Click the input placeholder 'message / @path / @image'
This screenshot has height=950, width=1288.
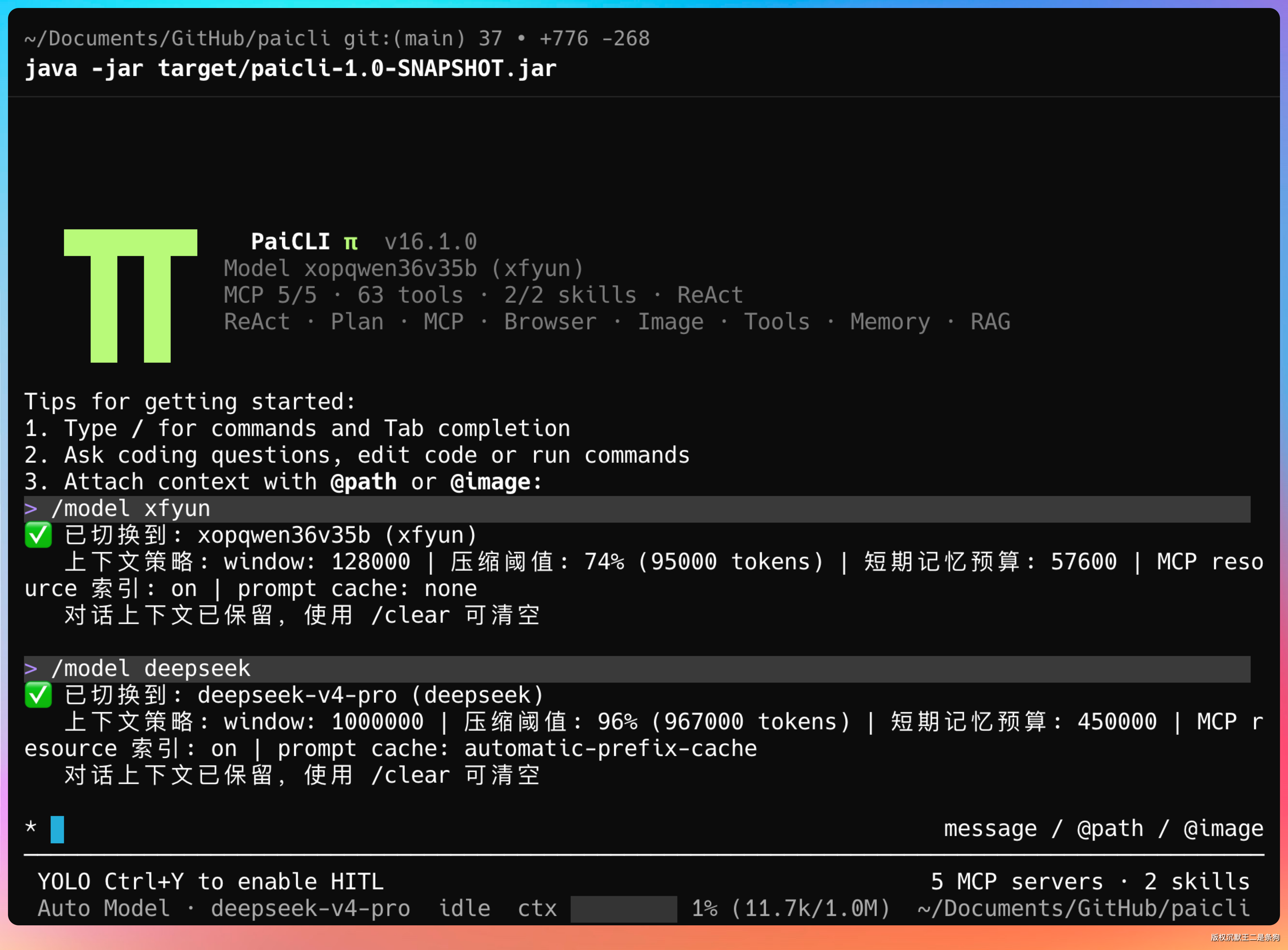(1104, 829)
